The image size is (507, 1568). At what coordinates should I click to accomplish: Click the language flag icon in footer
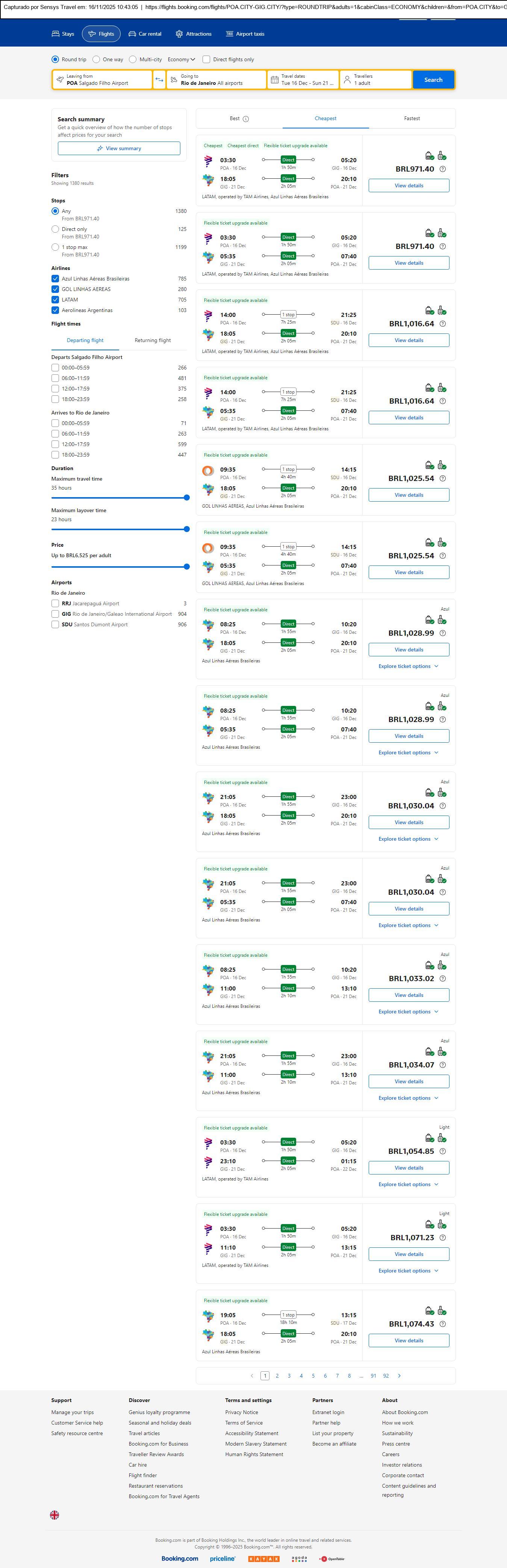point(55,1514)
